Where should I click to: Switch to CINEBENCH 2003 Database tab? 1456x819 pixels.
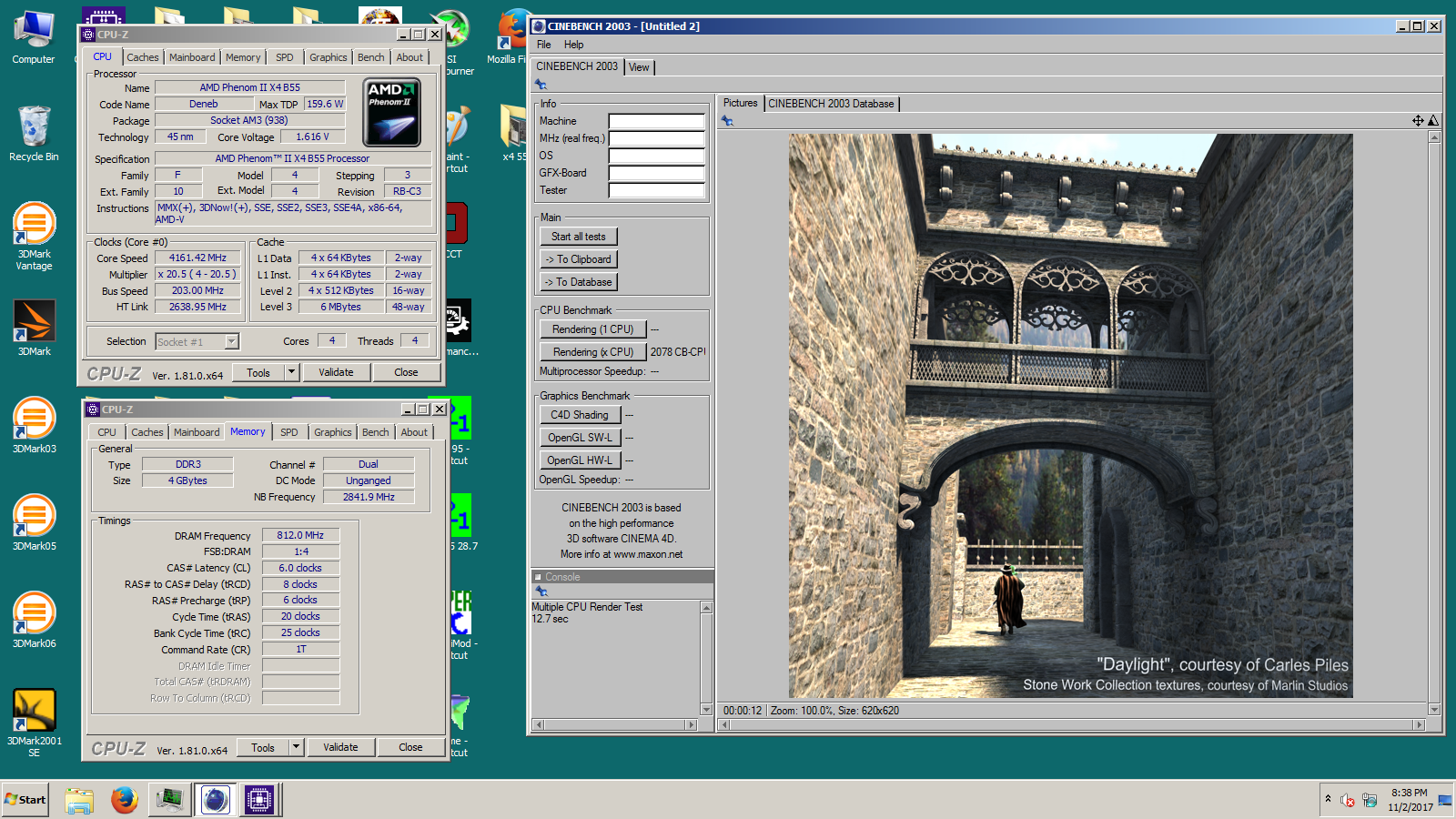(831, 104)
